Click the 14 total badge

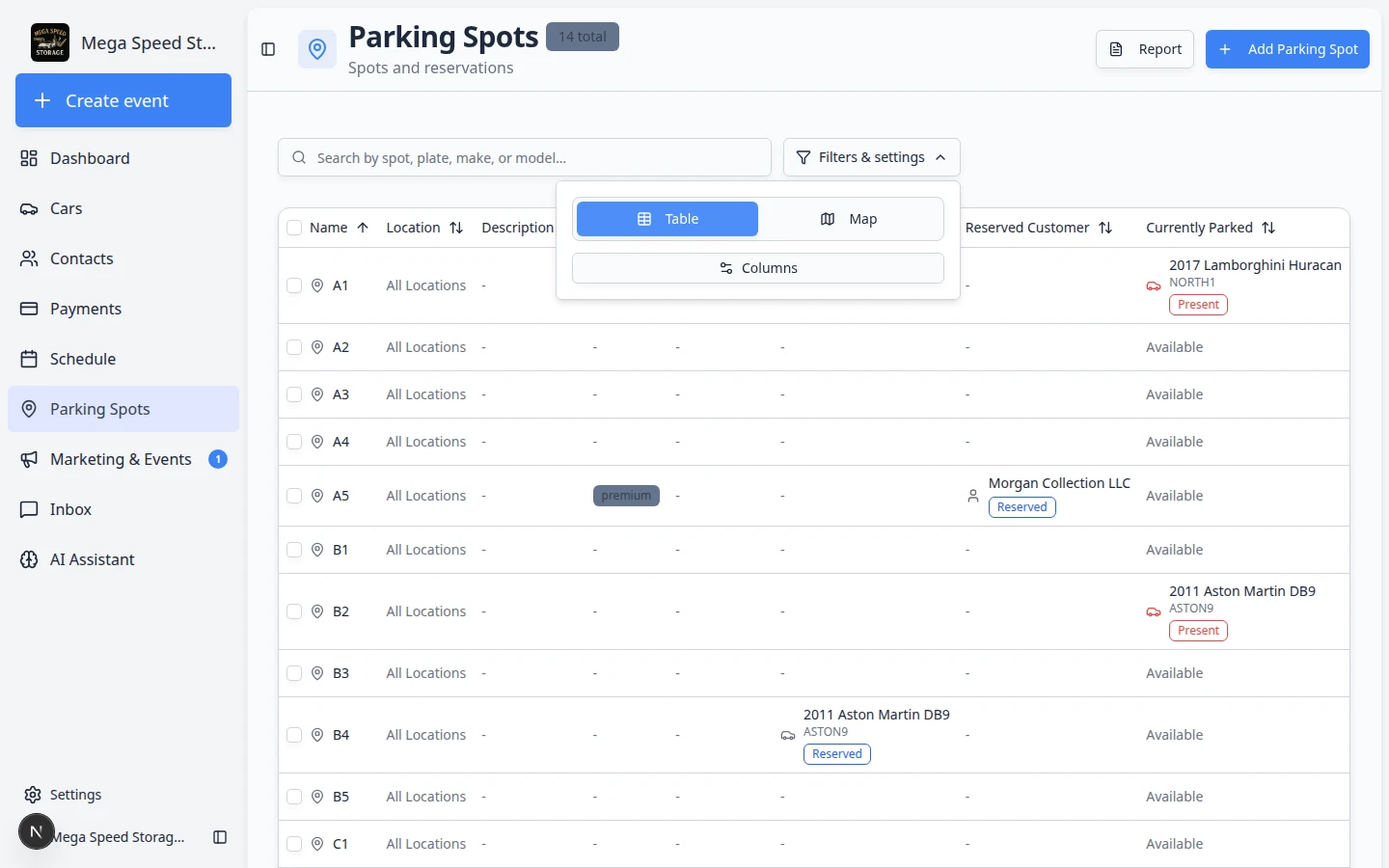[x=583, y=37]
